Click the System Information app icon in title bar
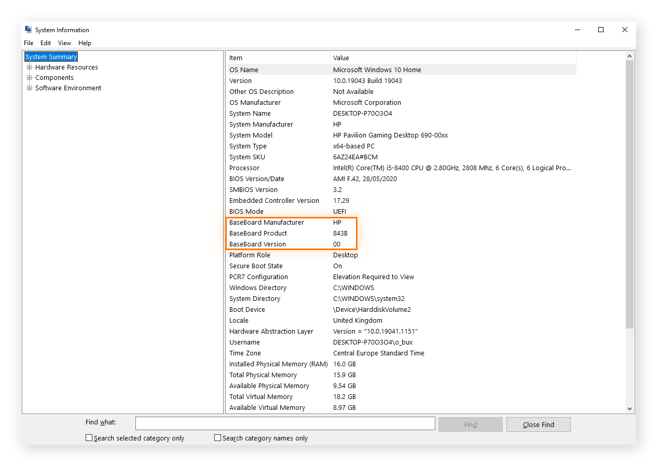This screenshot has height=468, width=660. click(x=28, y=29)
